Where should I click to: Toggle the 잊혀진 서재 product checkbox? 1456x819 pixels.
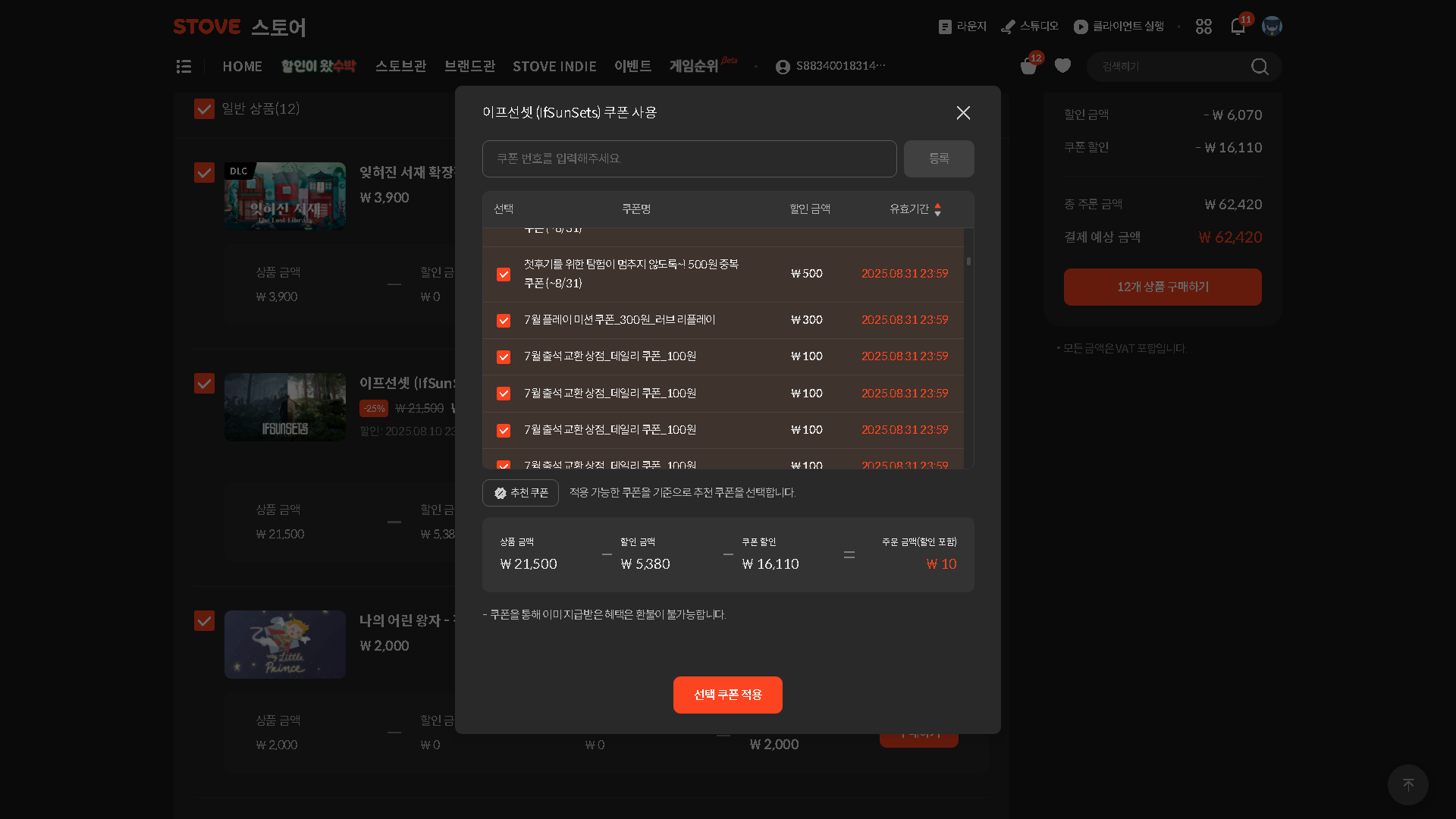point(204,173)
